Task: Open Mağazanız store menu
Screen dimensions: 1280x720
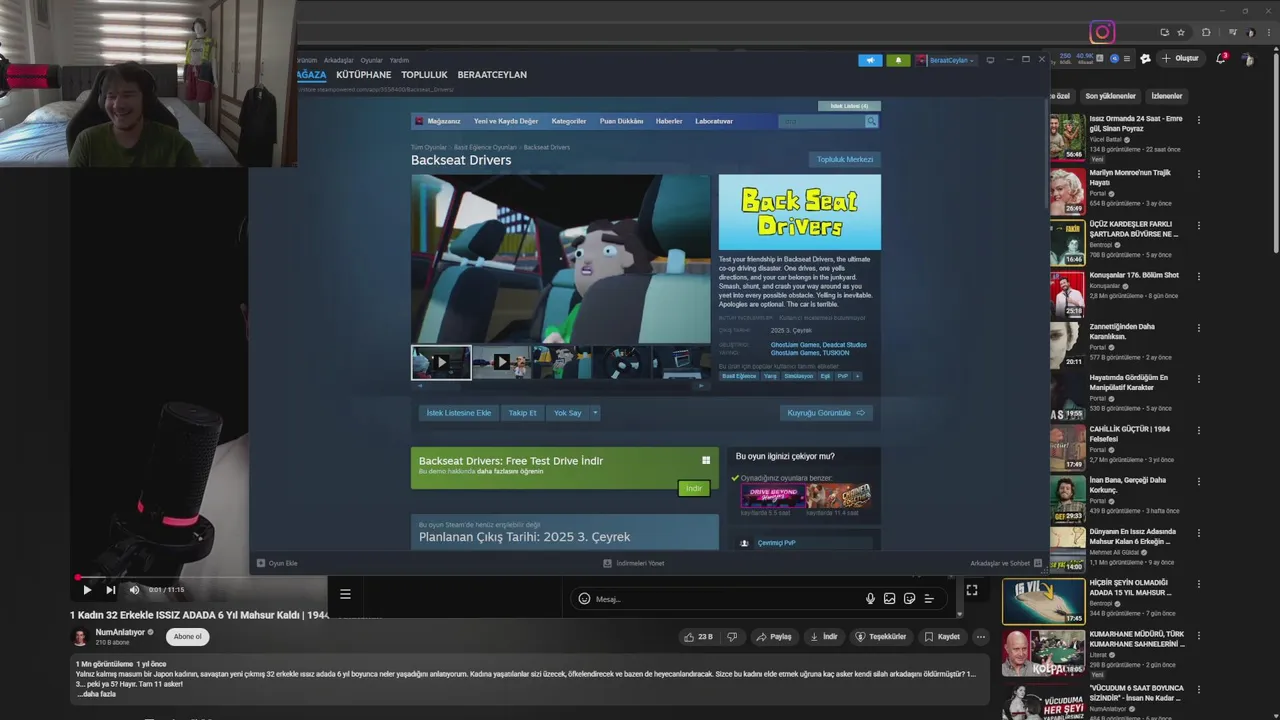Action: [x=444, y=121]
